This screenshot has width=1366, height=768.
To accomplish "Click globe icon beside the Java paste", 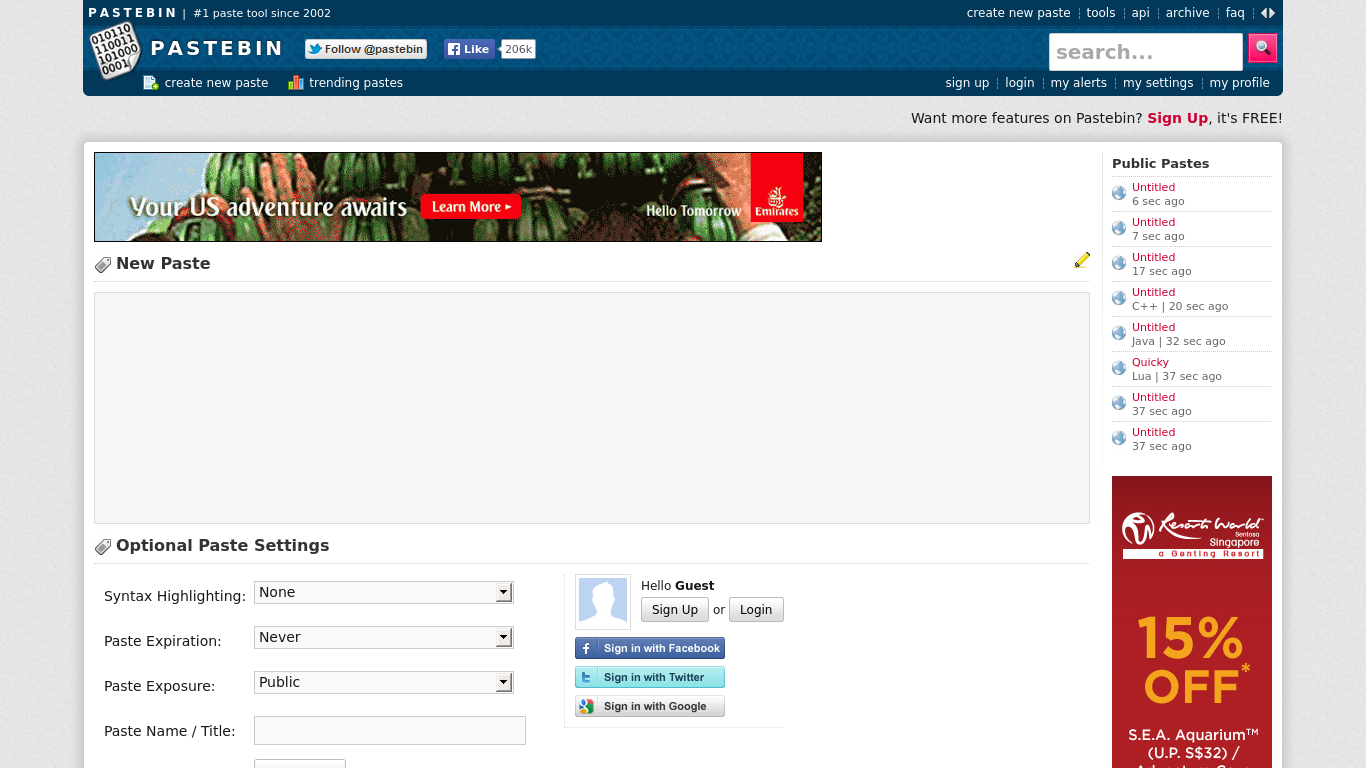I will tap(1119, 333).
